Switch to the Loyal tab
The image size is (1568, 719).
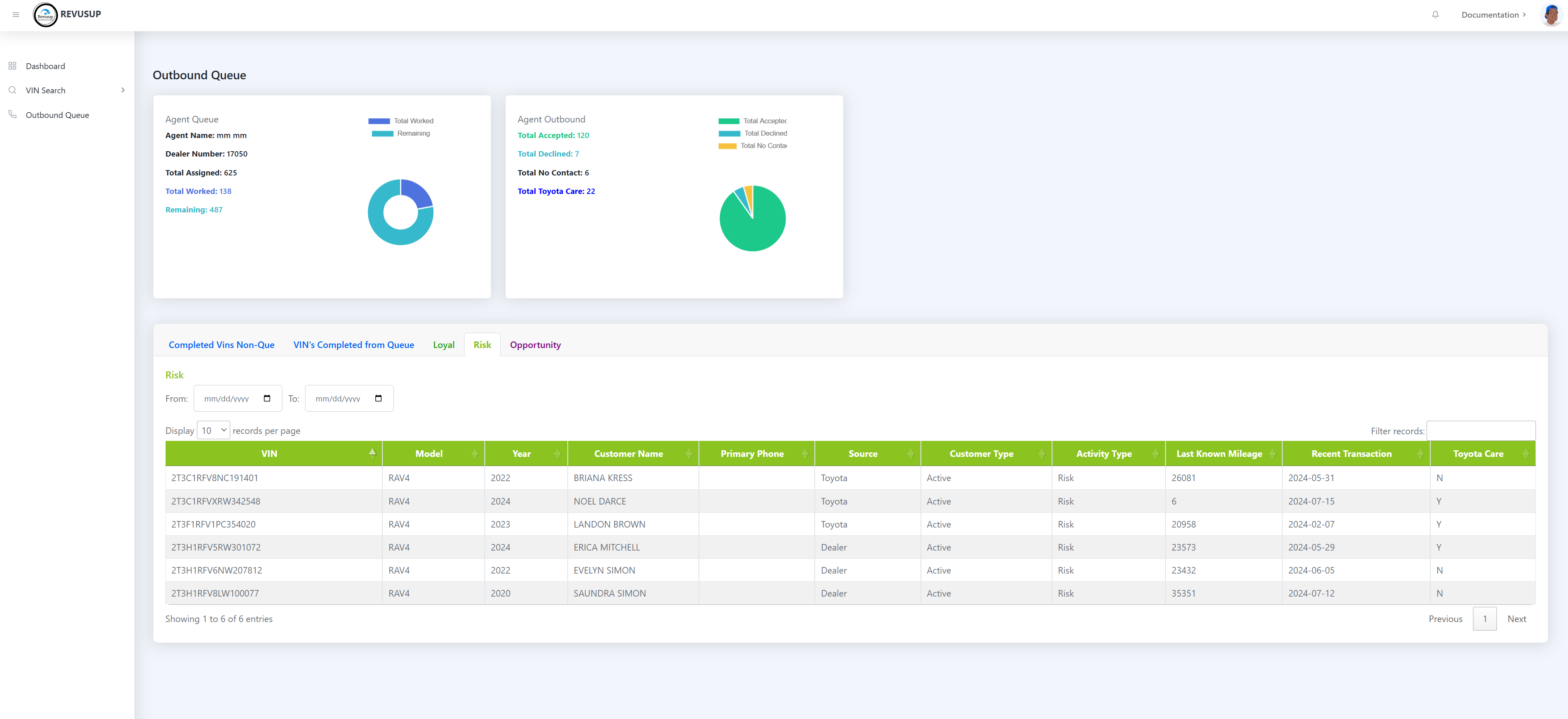tap(443, 344)
